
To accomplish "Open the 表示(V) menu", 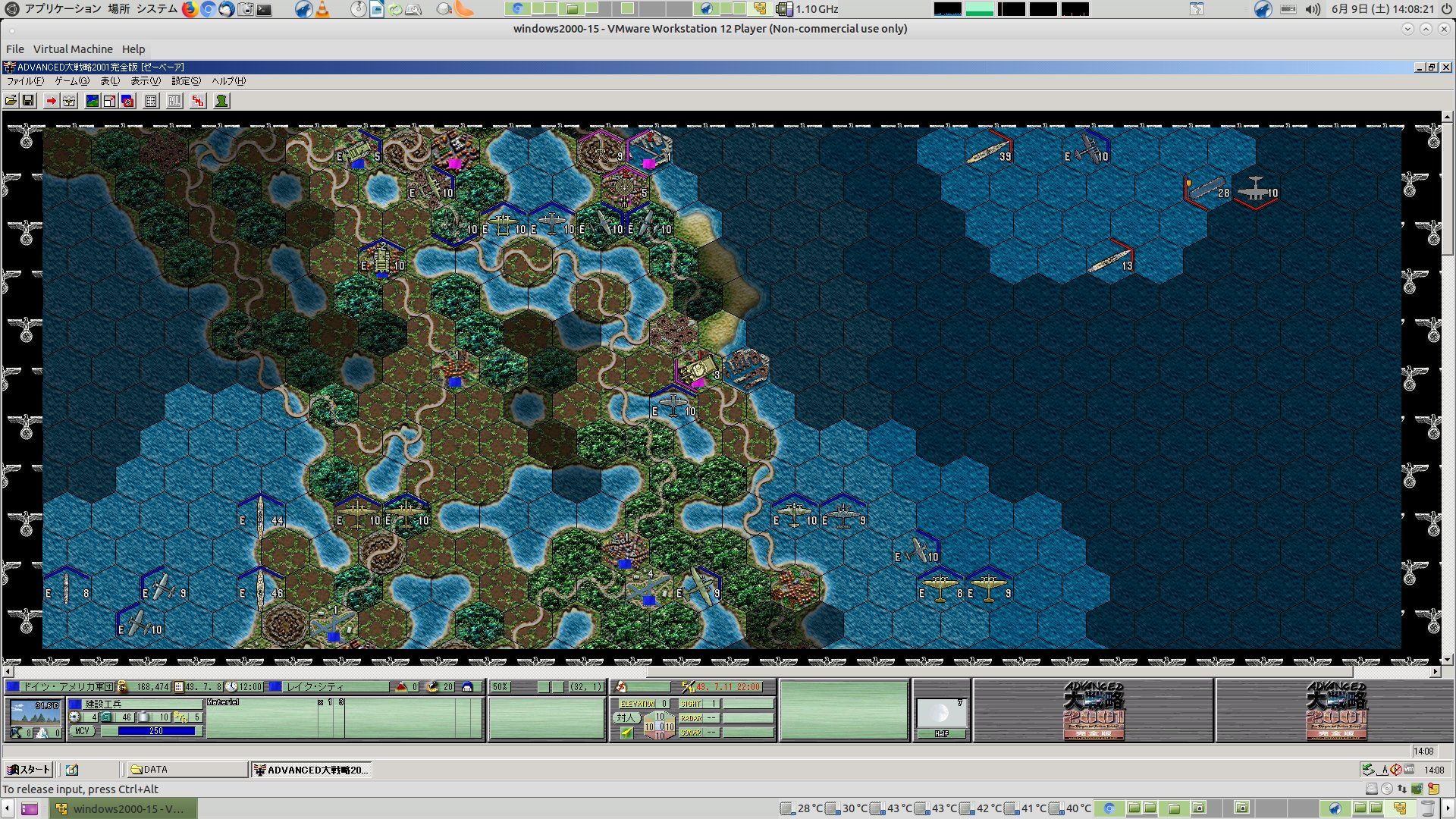I will pyautogui.click(x=145, y=81).
